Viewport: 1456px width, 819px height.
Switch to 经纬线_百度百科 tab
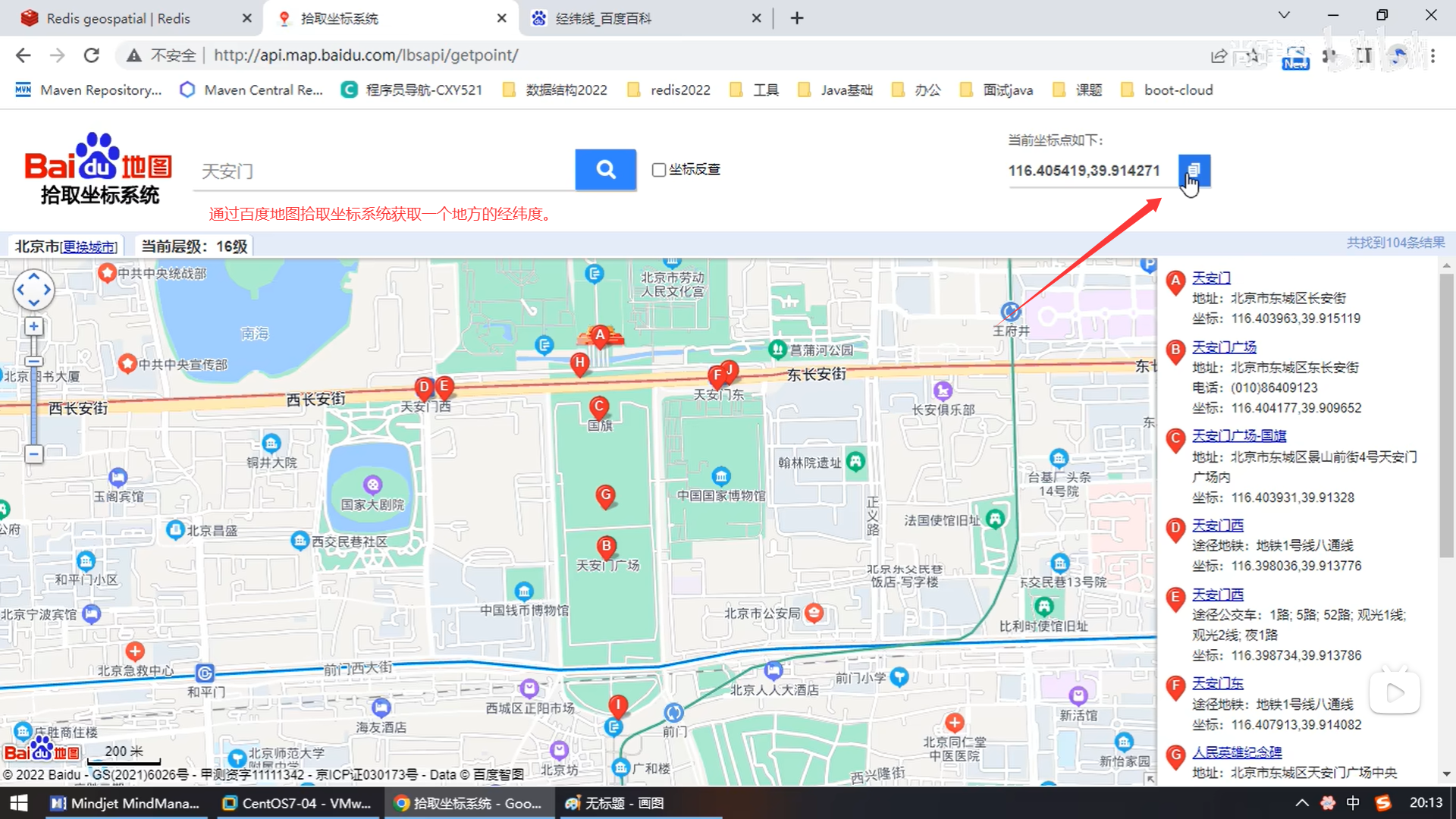click(603, 18)
